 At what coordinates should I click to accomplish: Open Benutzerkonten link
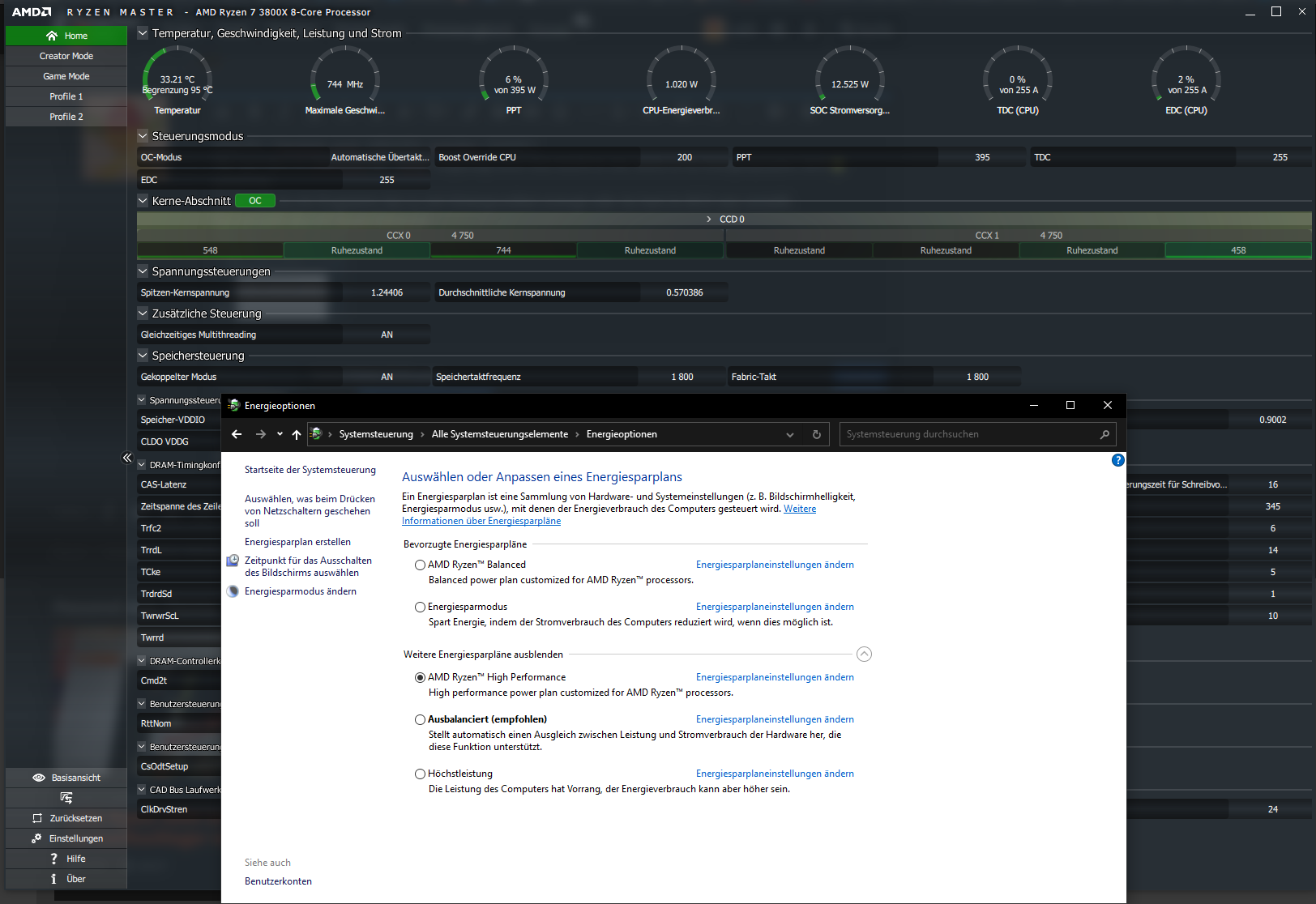278,881
